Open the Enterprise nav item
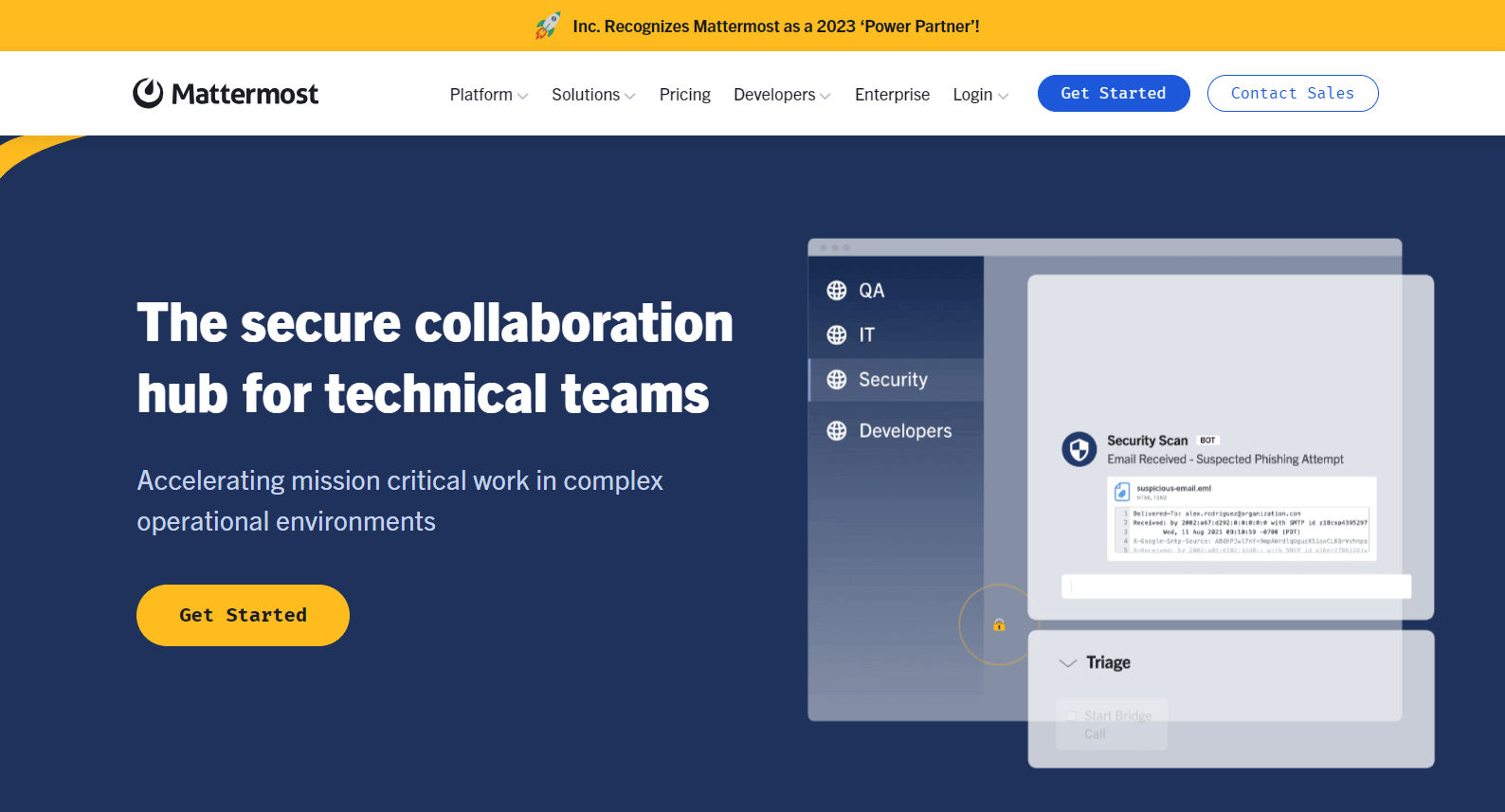The width and height of the screenshot is (1505, 812). (x=892, y=95)
